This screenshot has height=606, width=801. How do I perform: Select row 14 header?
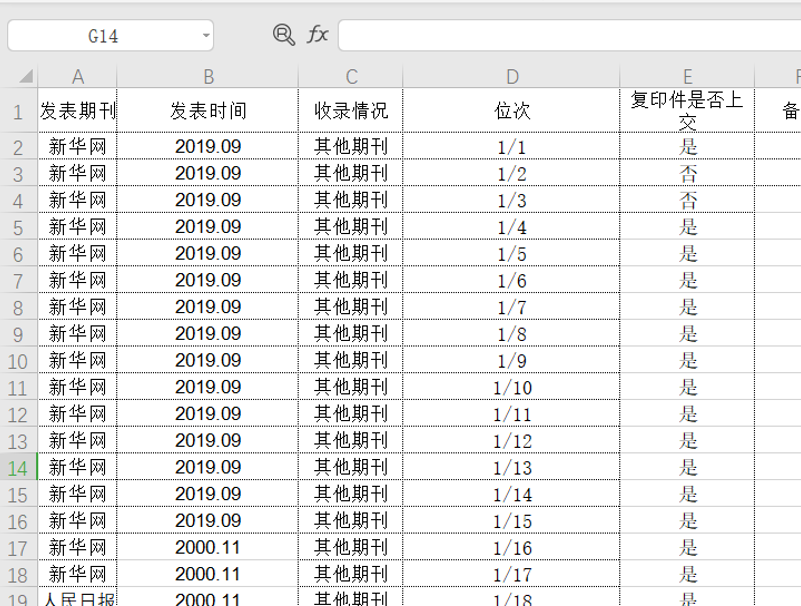click(18, 467)
